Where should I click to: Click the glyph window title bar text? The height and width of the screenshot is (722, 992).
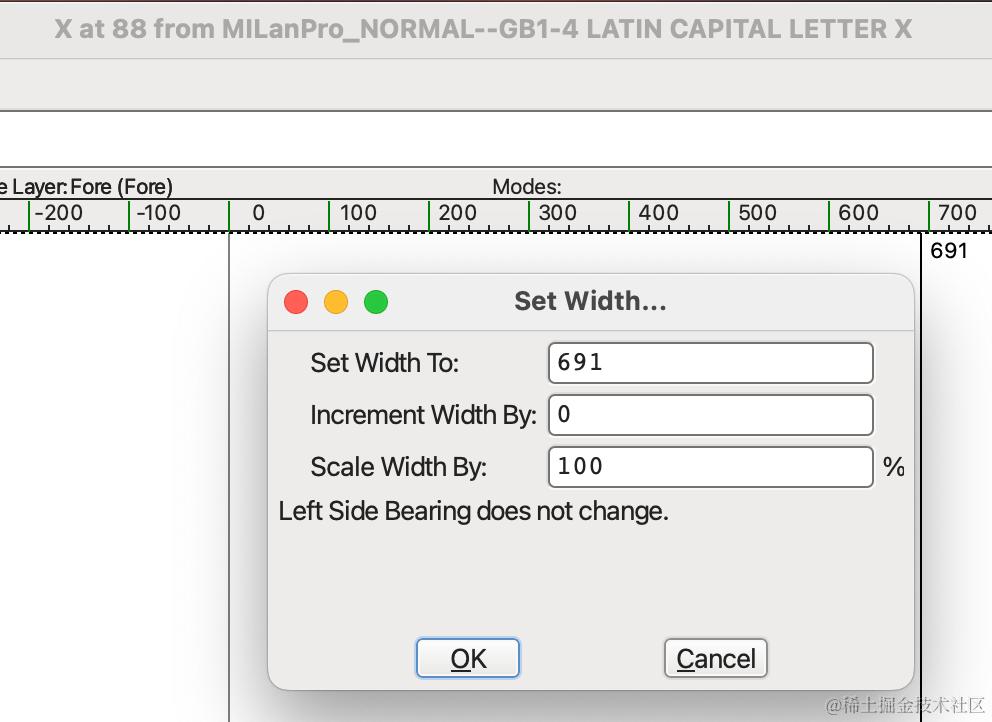point(483,29)
